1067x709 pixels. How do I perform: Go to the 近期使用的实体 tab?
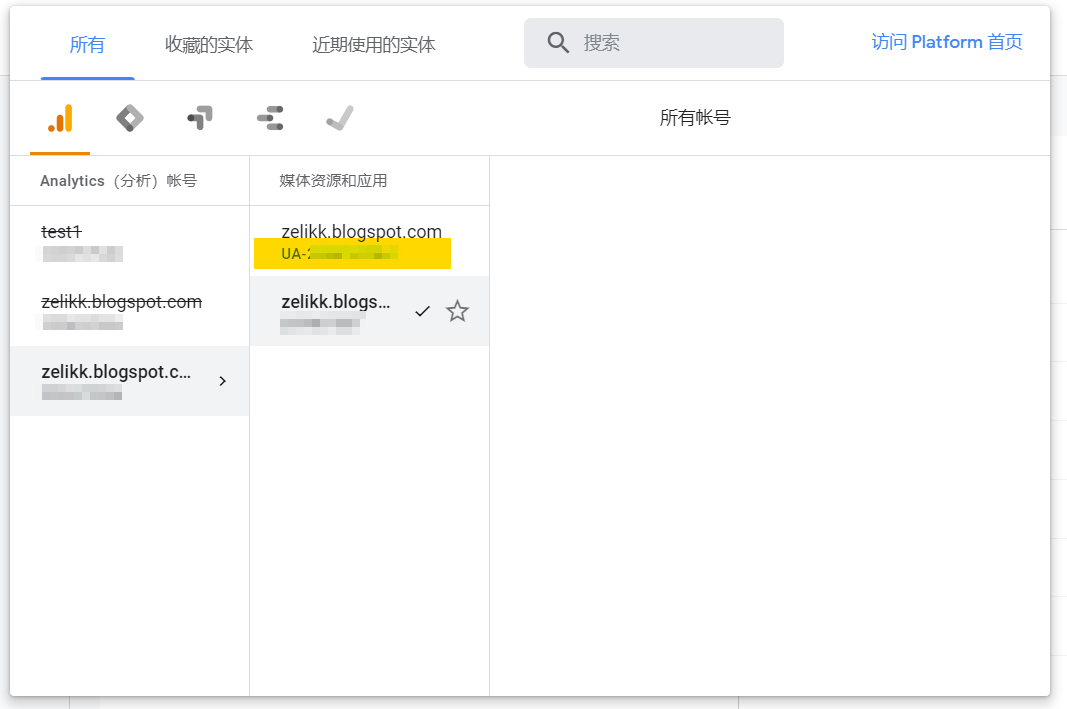point(373,45)
